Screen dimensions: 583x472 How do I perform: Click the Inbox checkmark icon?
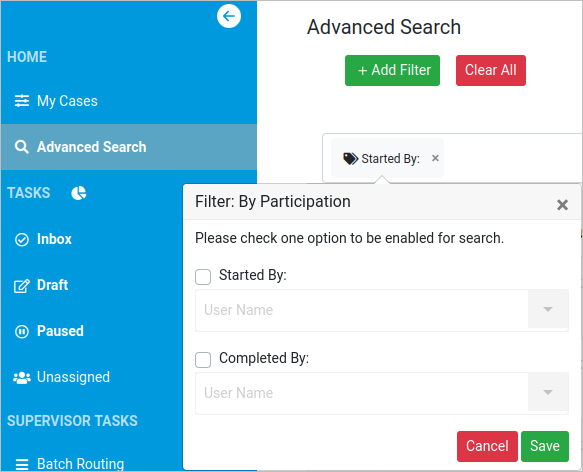[x=22, y=240]
